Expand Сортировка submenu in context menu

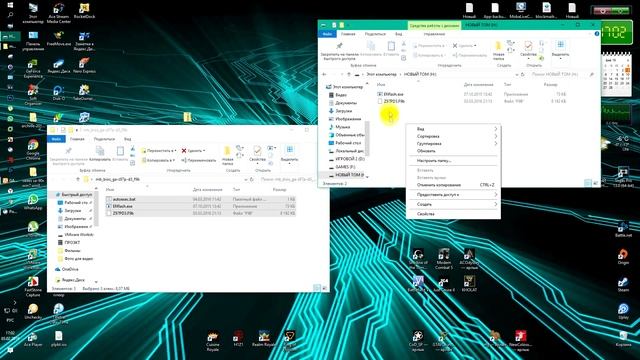click(453, 136)
